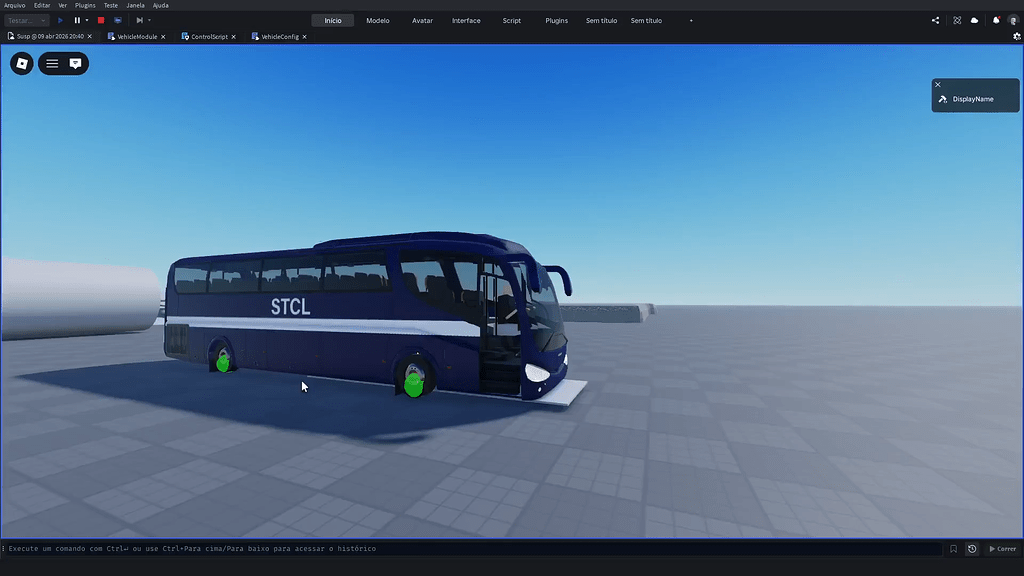This screenshot has width=1024, height=576.
Task: Open the second Sem título ribbon tab
Action: (647, 20)
